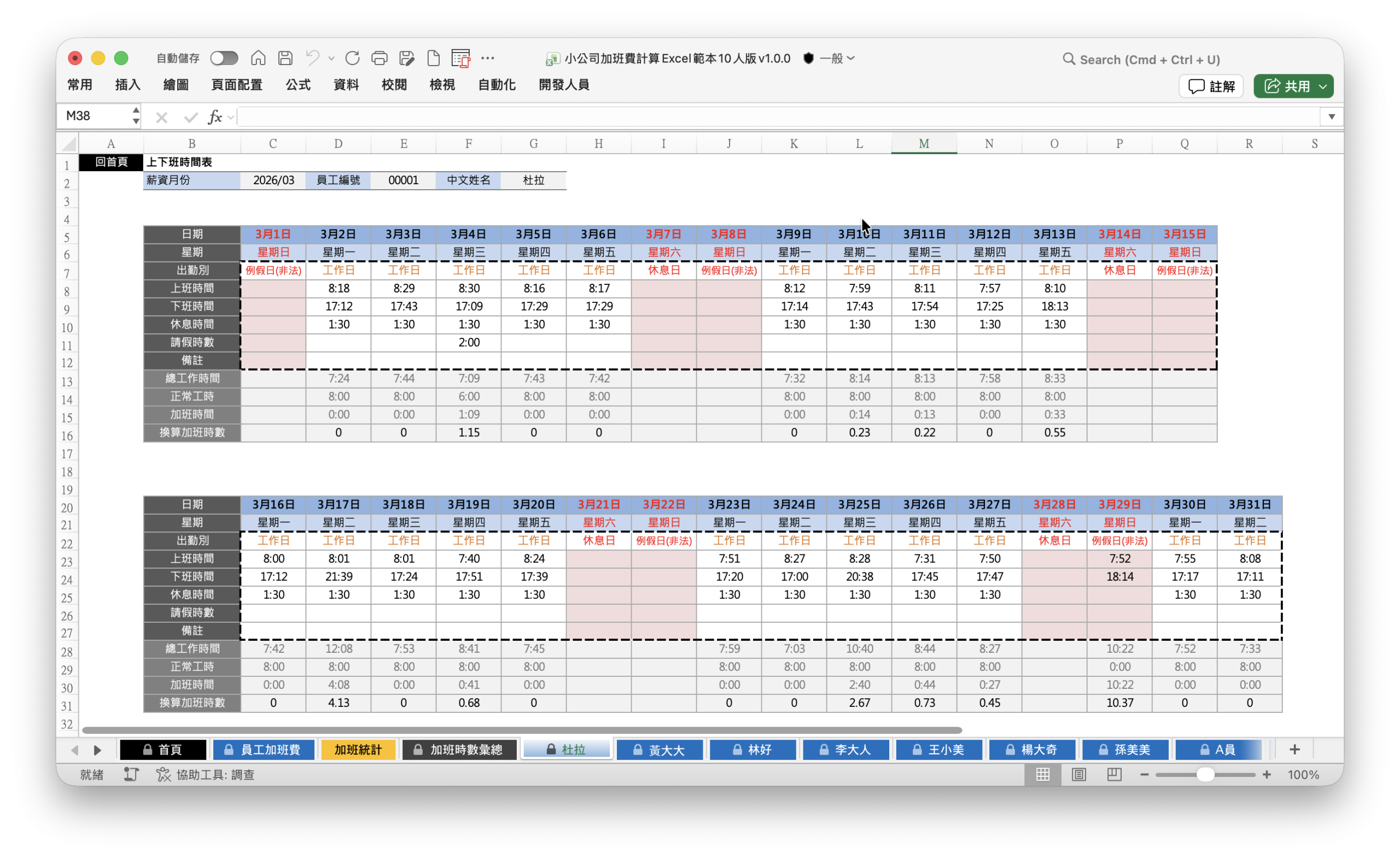Toggle the 自動儲存 autosave switch
The height and width of the screenshot is (860, 1400).
coord(224,58)
